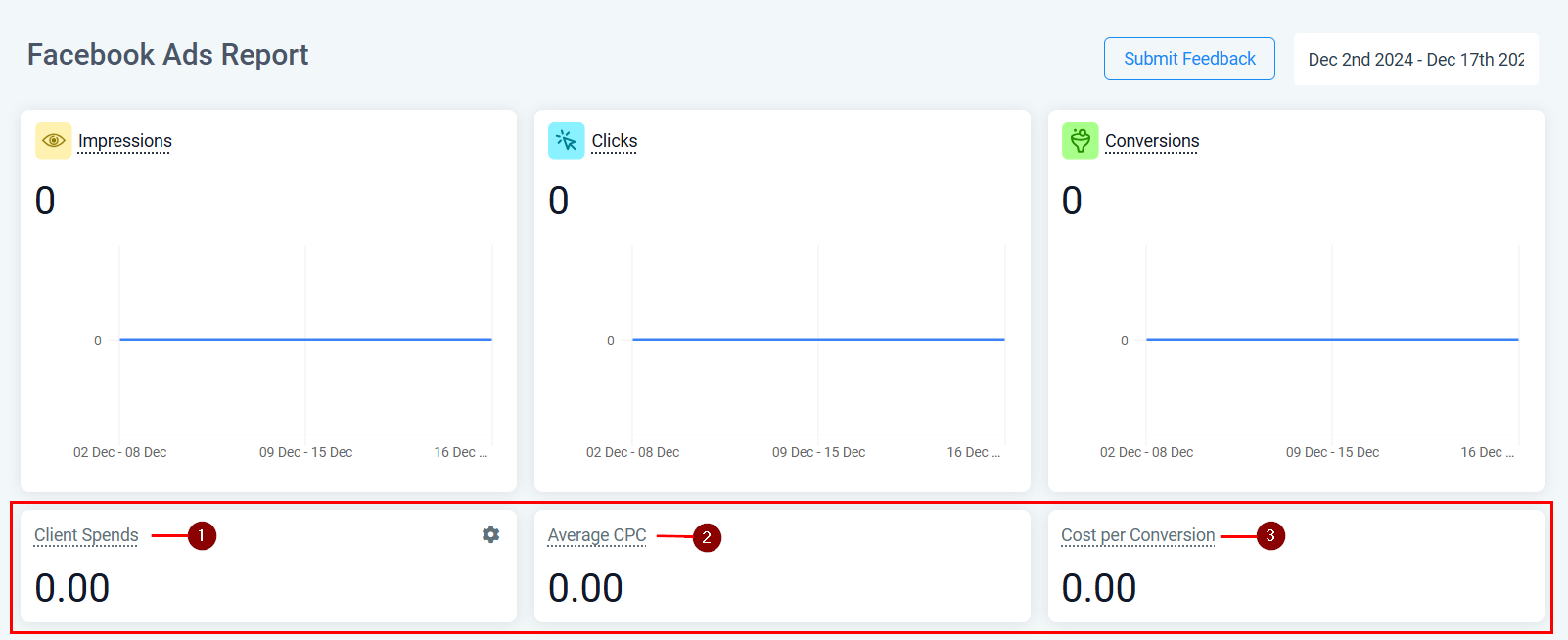Click the Conversions funnel icon
The image size is (1568, 640).
tap(1080, 141)
